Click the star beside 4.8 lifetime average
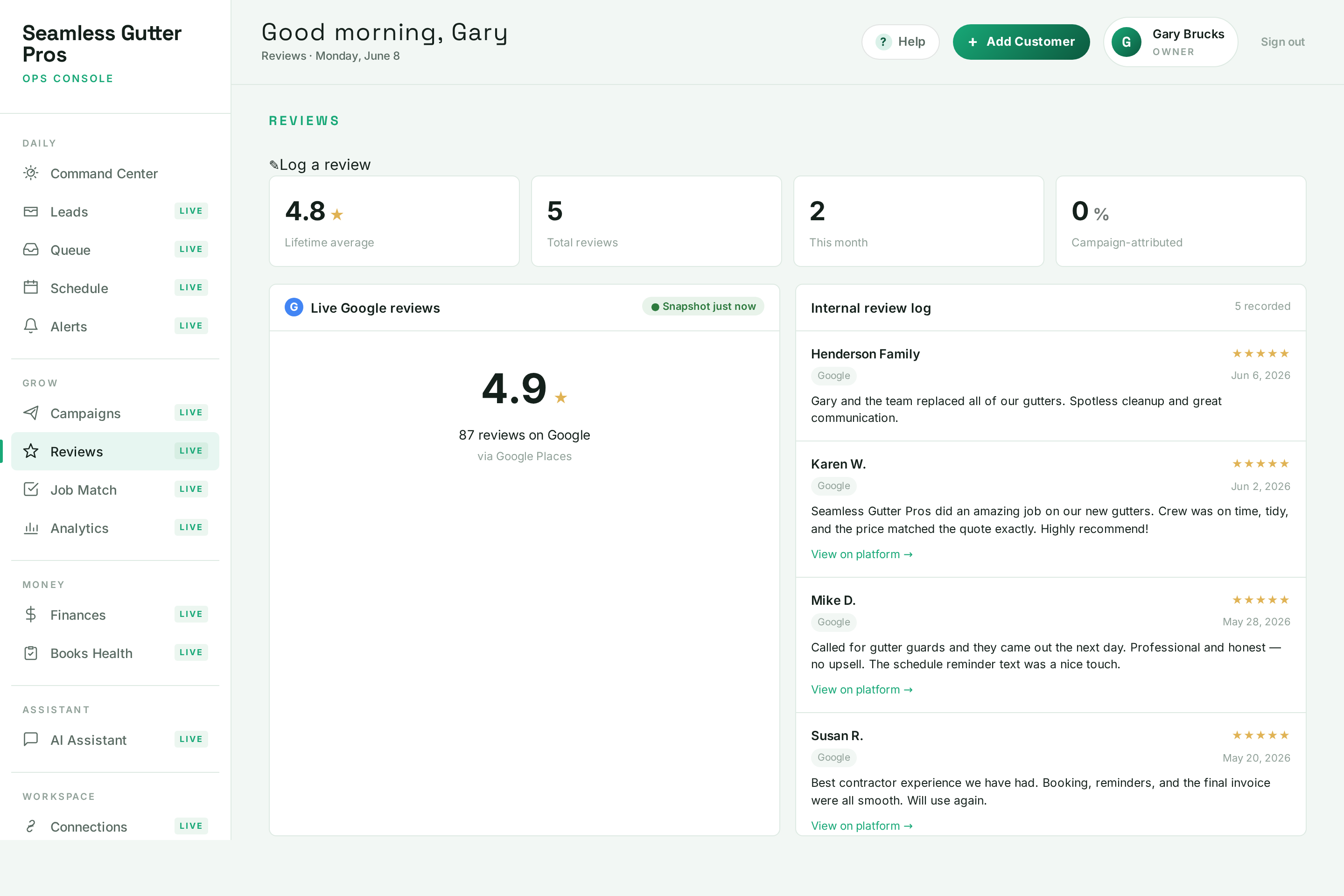The image size is (1344, 896). coord(337,214)
